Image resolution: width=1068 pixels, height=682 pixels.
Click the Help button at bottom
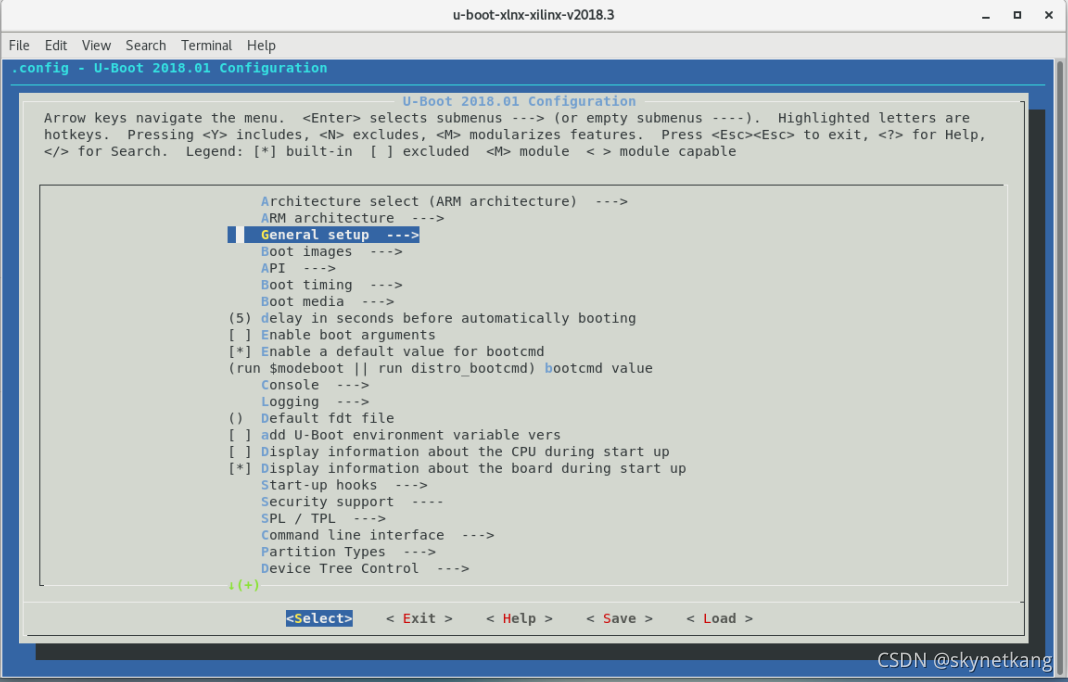[519, 619]
